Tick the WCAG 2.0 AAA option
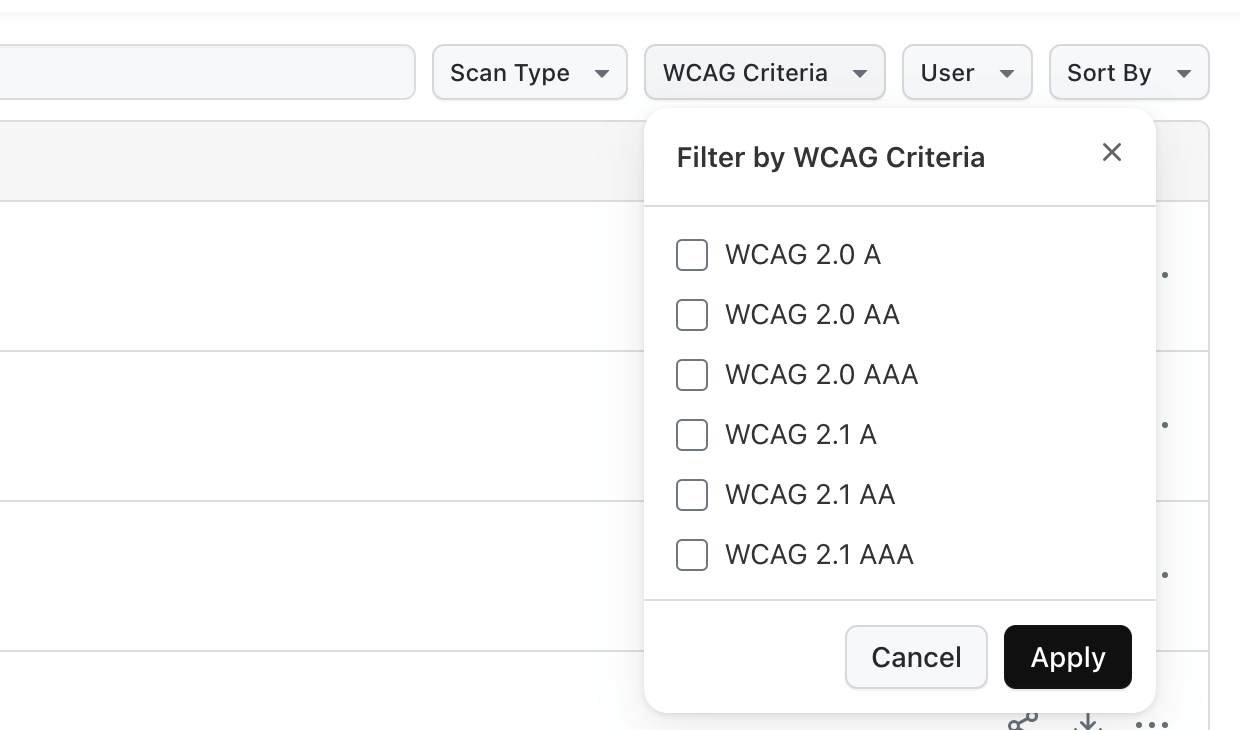Screen dimensions: 1240x730 coord(692,375)
